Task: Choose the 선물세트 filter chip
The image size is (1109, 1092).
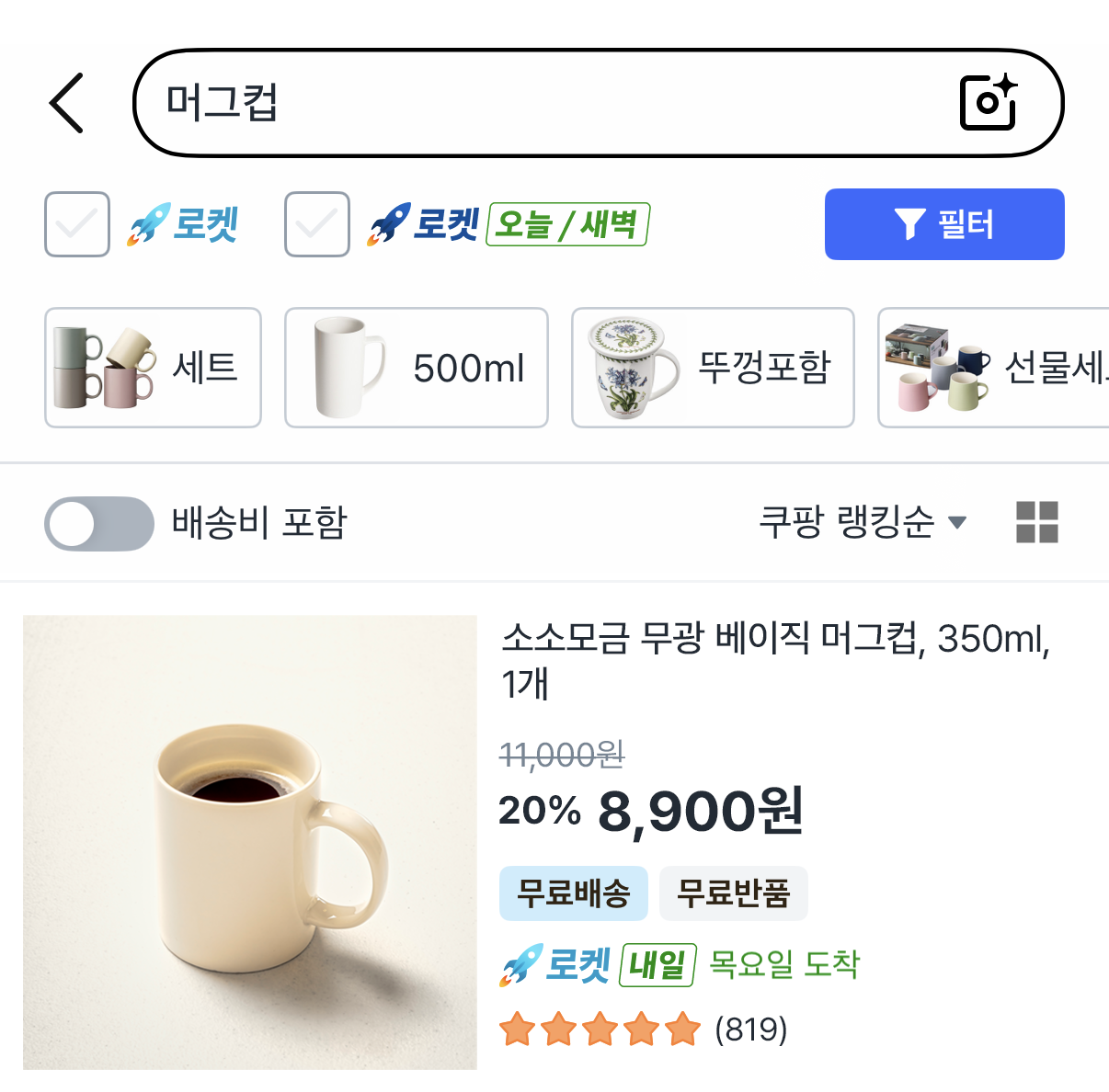Action: (x=995, y=368)
